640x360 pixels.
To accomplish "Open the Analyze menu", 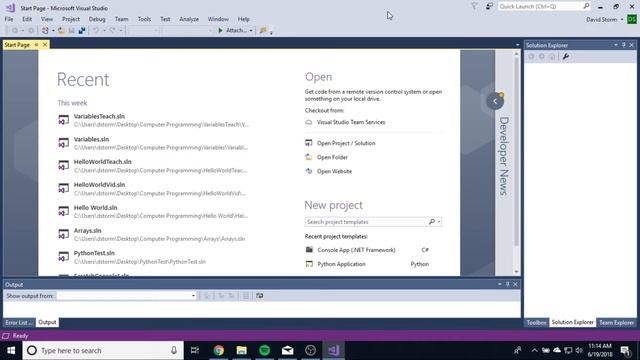I will point(189,19).
